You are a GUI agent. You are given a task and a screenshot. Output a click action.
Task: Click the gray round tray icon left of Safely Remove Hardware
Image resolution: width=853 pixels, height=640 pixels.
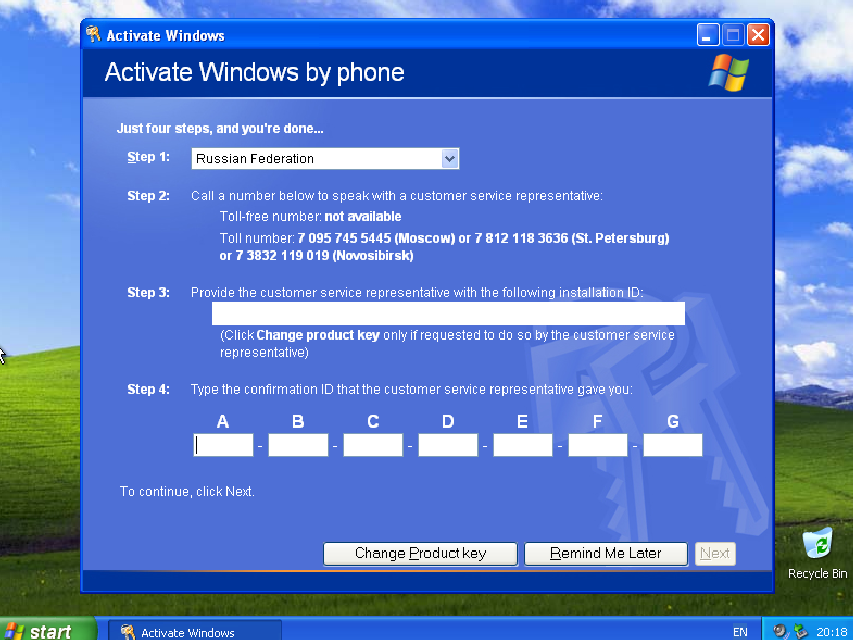coord(781,631)
